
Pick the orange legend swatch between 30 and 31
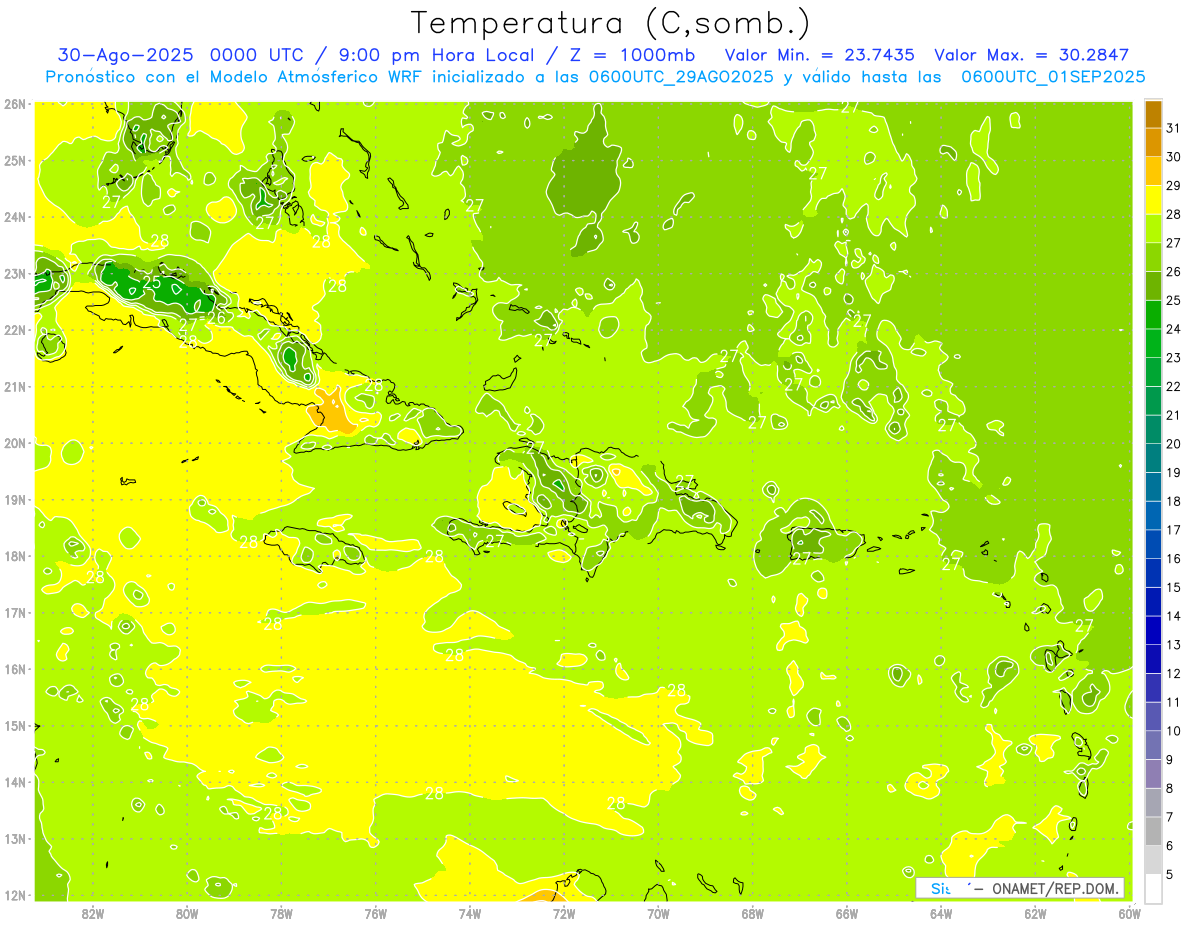click(1153, 143)
